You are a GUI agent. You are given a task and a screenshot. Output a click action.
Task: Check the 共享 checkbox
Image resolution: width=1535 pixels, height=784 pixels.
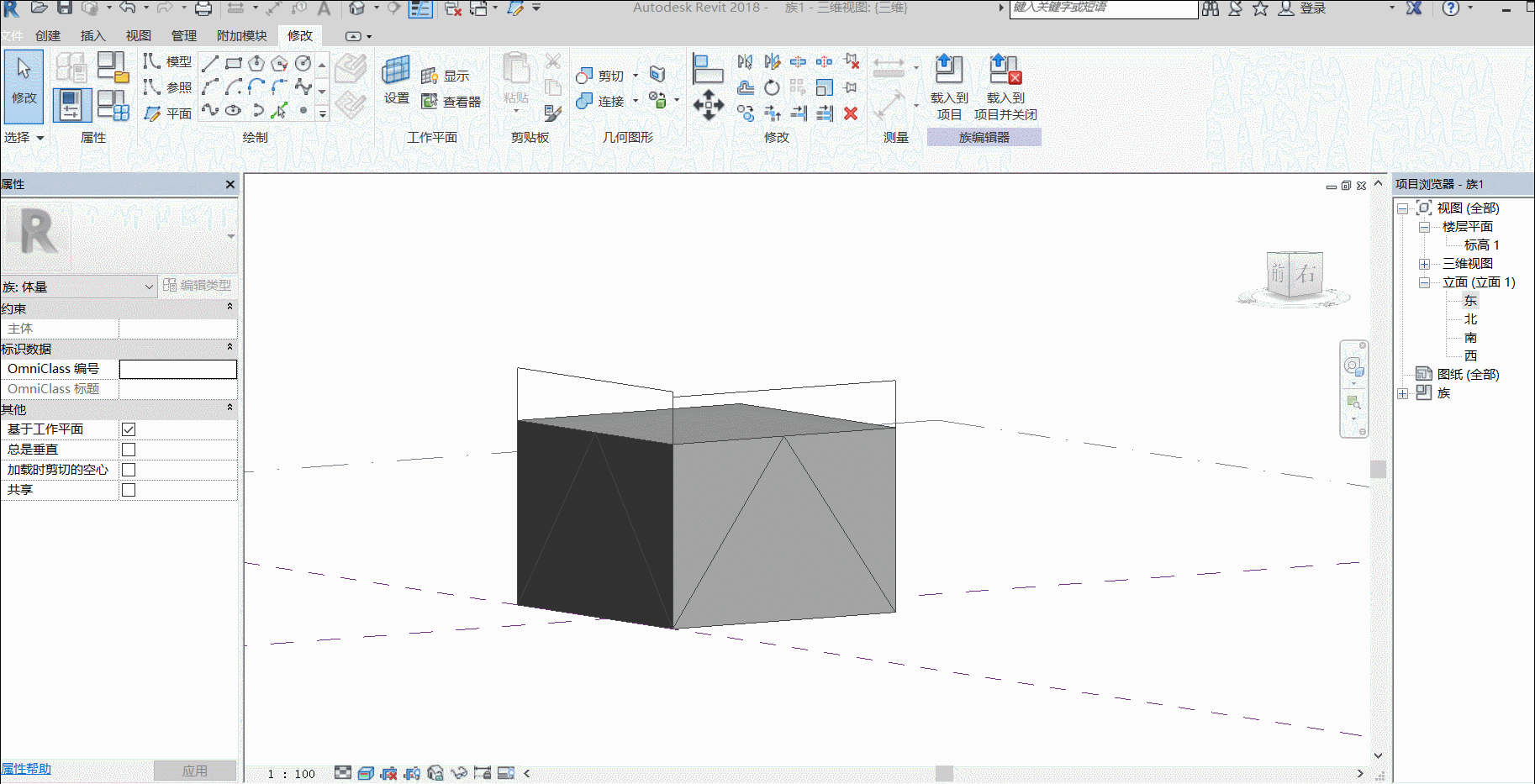point(129,490)
